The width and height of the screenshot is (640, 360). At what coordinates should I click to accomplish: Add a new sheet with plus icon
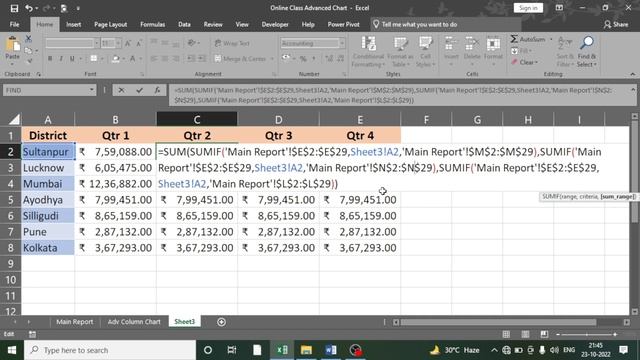click(x=222, y=322)
